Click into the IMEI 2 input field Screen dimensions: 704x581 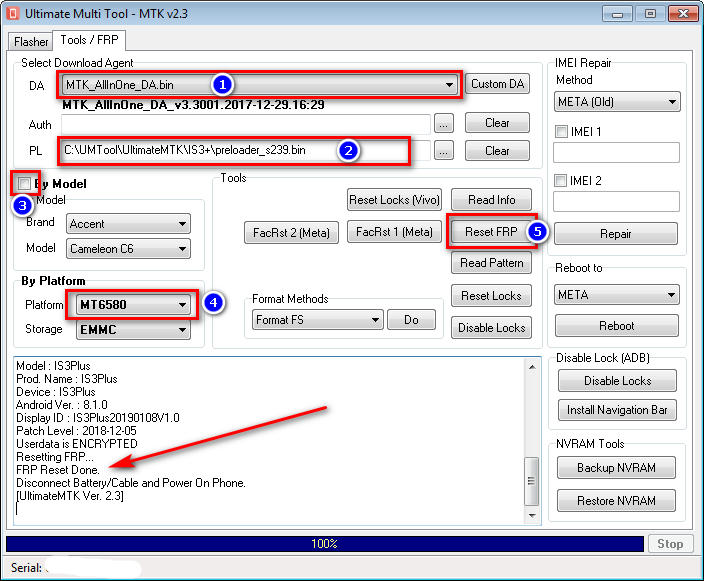tap(616, 202)
